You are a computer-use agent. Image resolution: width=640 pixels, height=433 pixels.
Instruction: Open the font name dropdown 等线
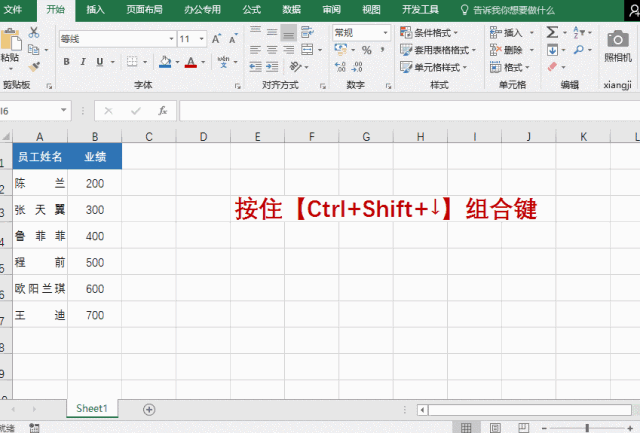click(x=171, y=39)
